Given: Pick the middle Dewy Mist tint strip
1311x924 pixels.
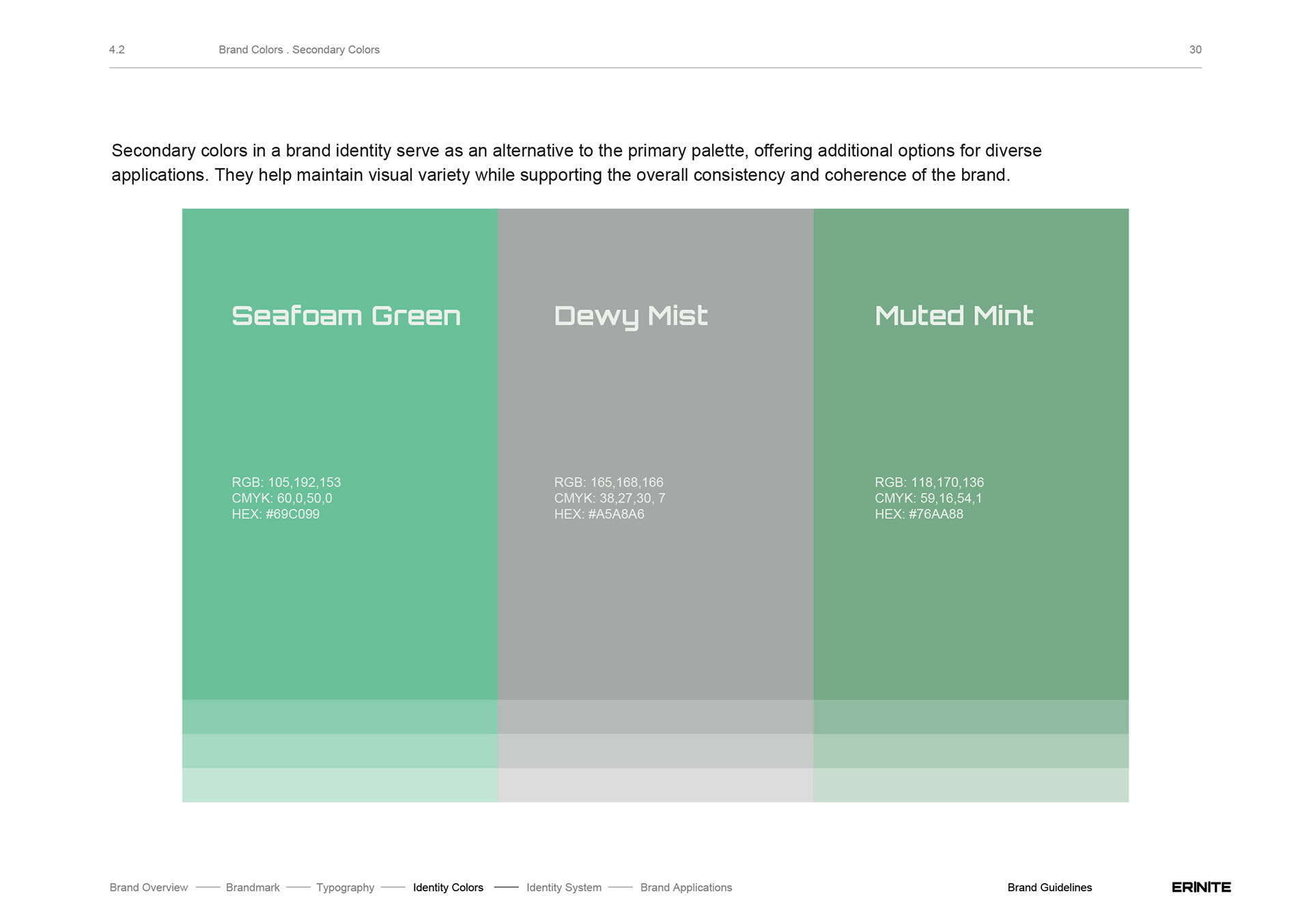Looking at the screenshot, I should pyautogui.click(x=655, y=751).
